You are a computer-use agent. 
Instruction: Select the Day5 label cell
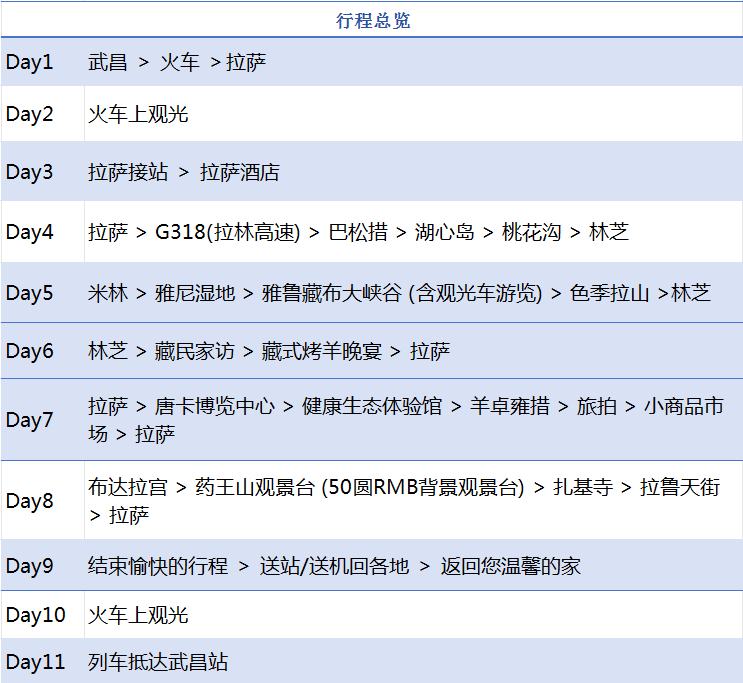point(30,293)
